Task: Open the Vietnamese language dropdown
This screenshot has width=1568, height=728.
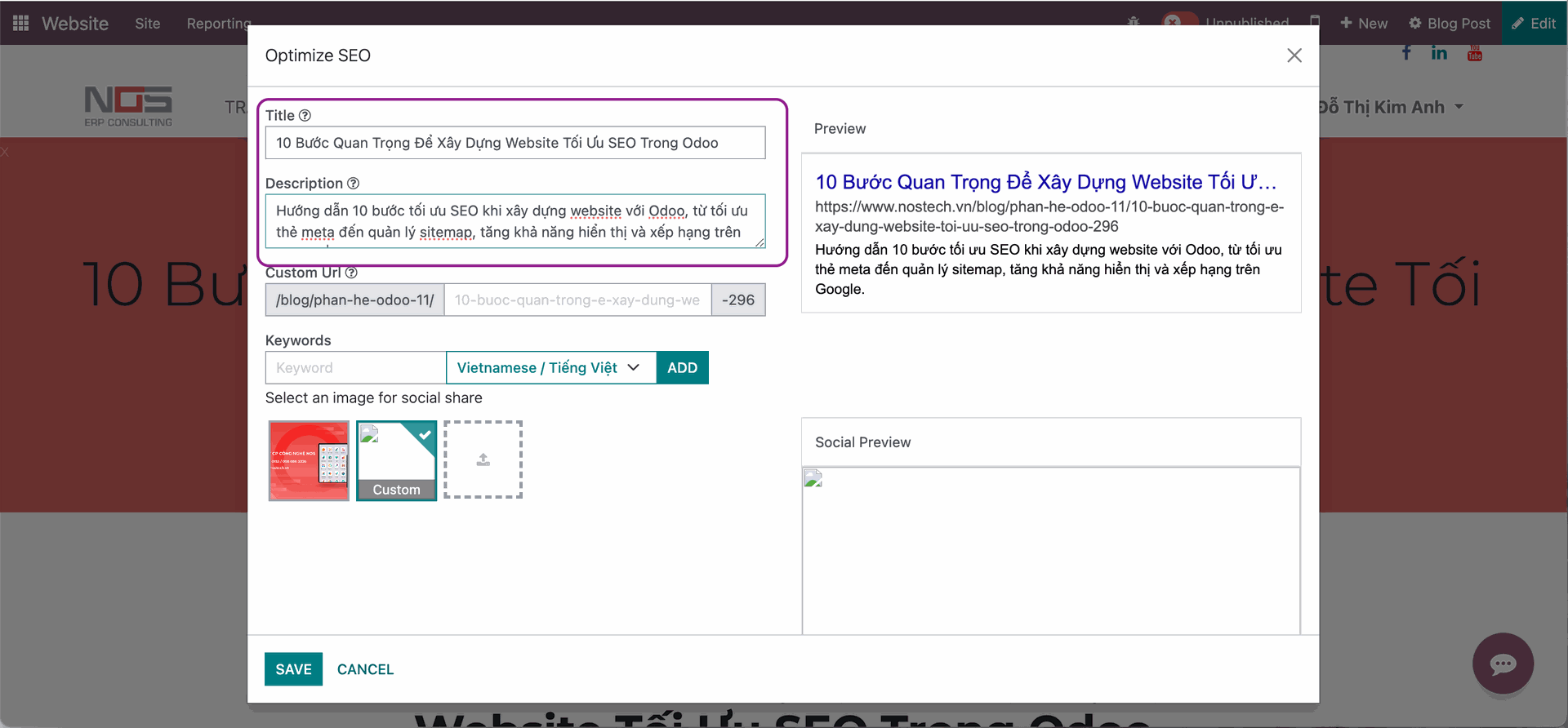Action: coord(551,367)
